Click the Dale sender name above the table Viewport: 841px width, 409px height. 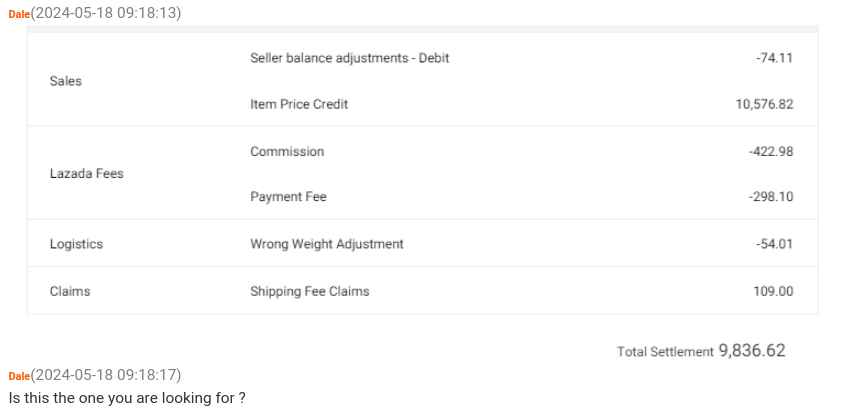click(x=19, y=13)
